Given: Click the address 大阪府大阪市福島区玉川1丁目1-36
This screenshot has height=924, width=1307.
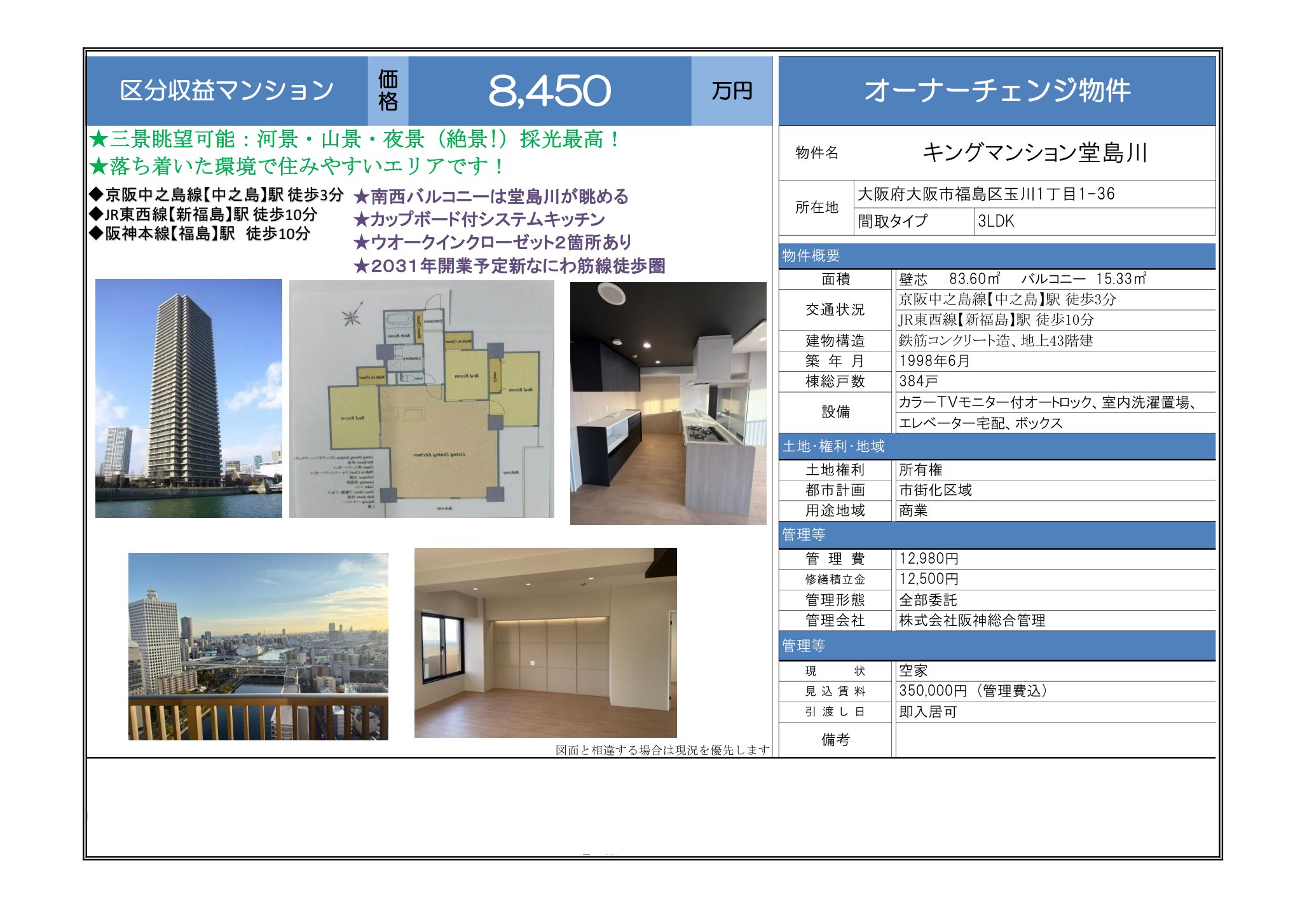Looking at the screenshot, I should [985, 194].
